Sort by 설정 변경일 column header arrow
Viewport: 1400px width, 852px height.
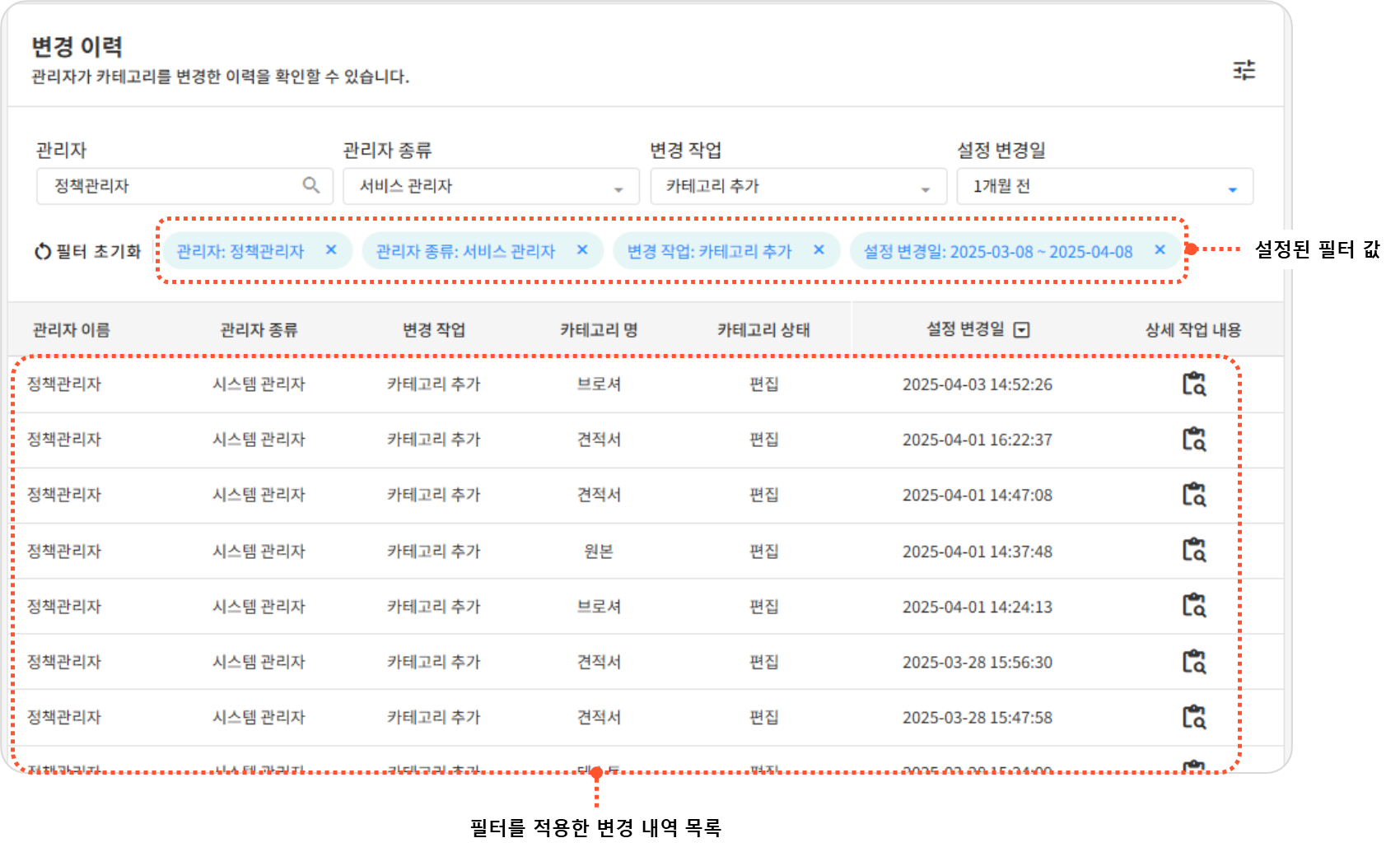(x=1022, y=330)
